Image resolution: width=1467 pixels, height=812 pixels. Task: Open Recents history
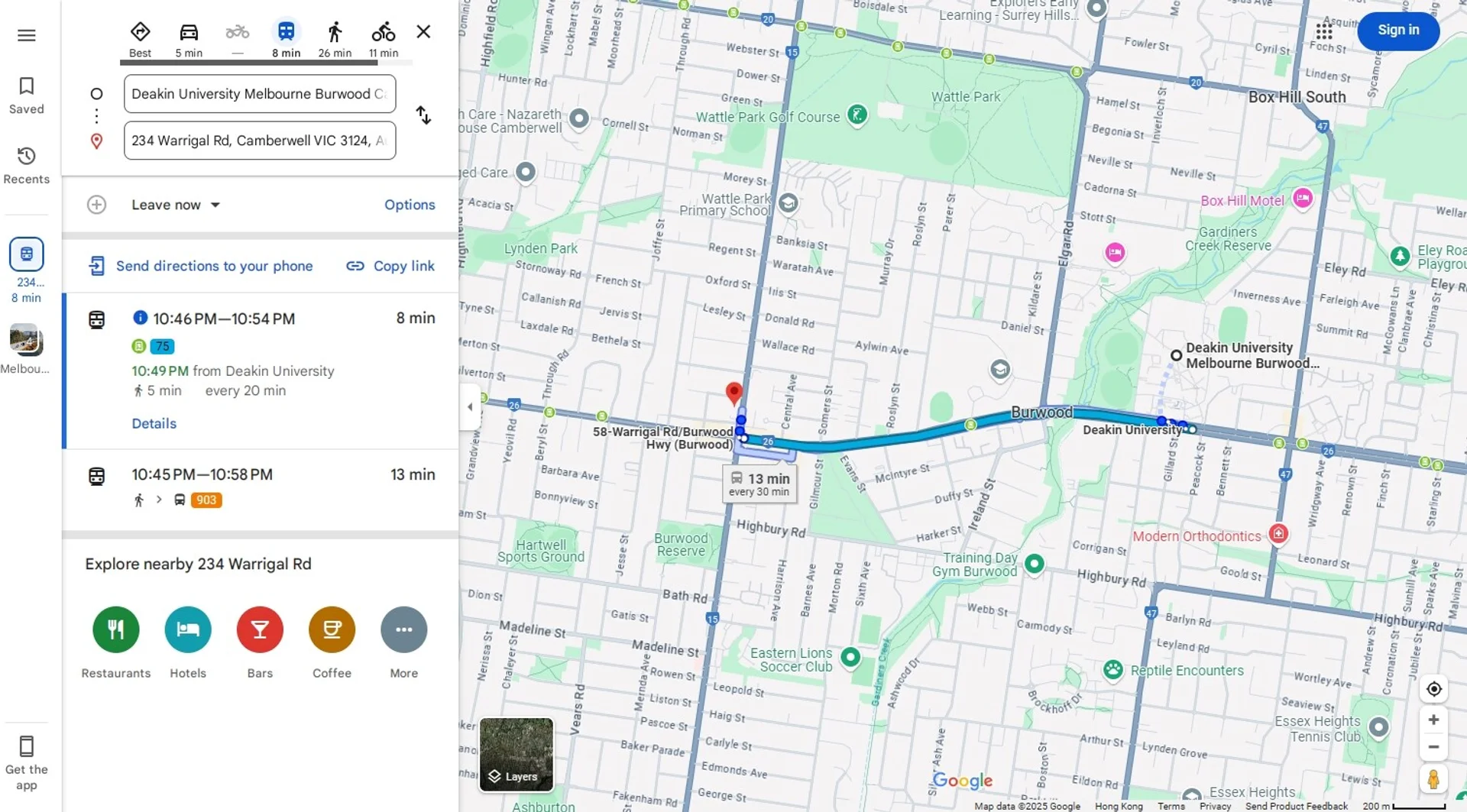pyautogui.click(x=27, y=166)
